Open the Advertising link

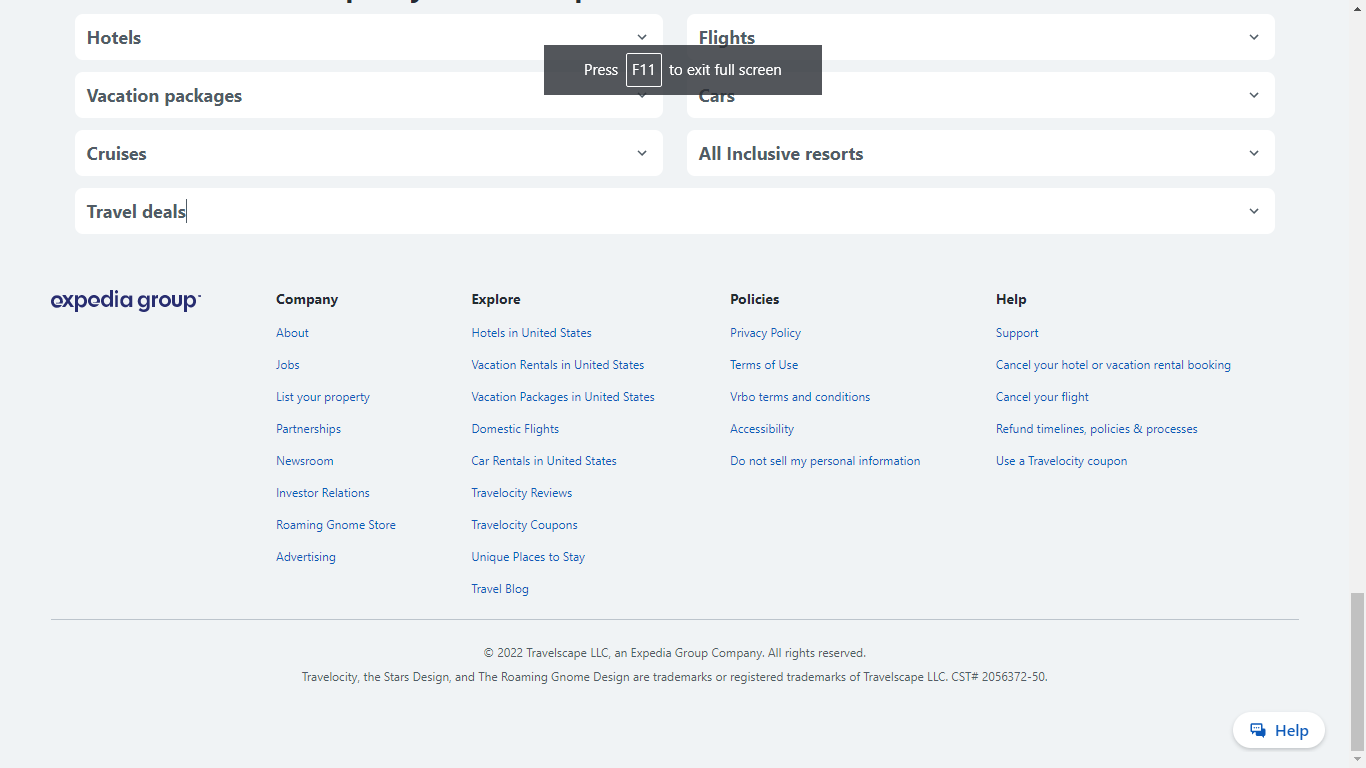pyautogui.click(x=306, y=557)
